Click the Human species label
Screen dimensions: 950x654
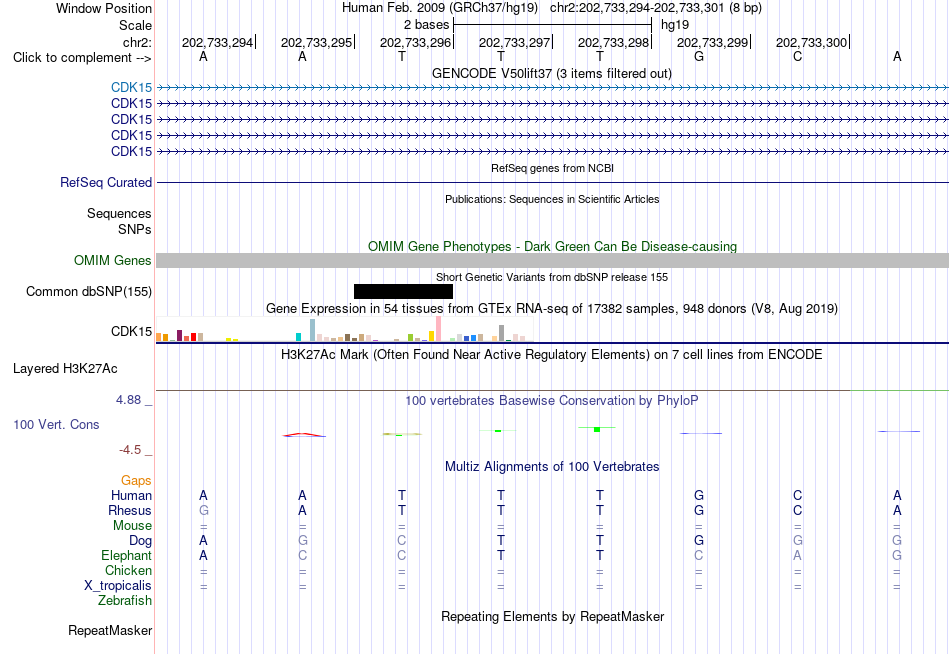tap(131, 496)
